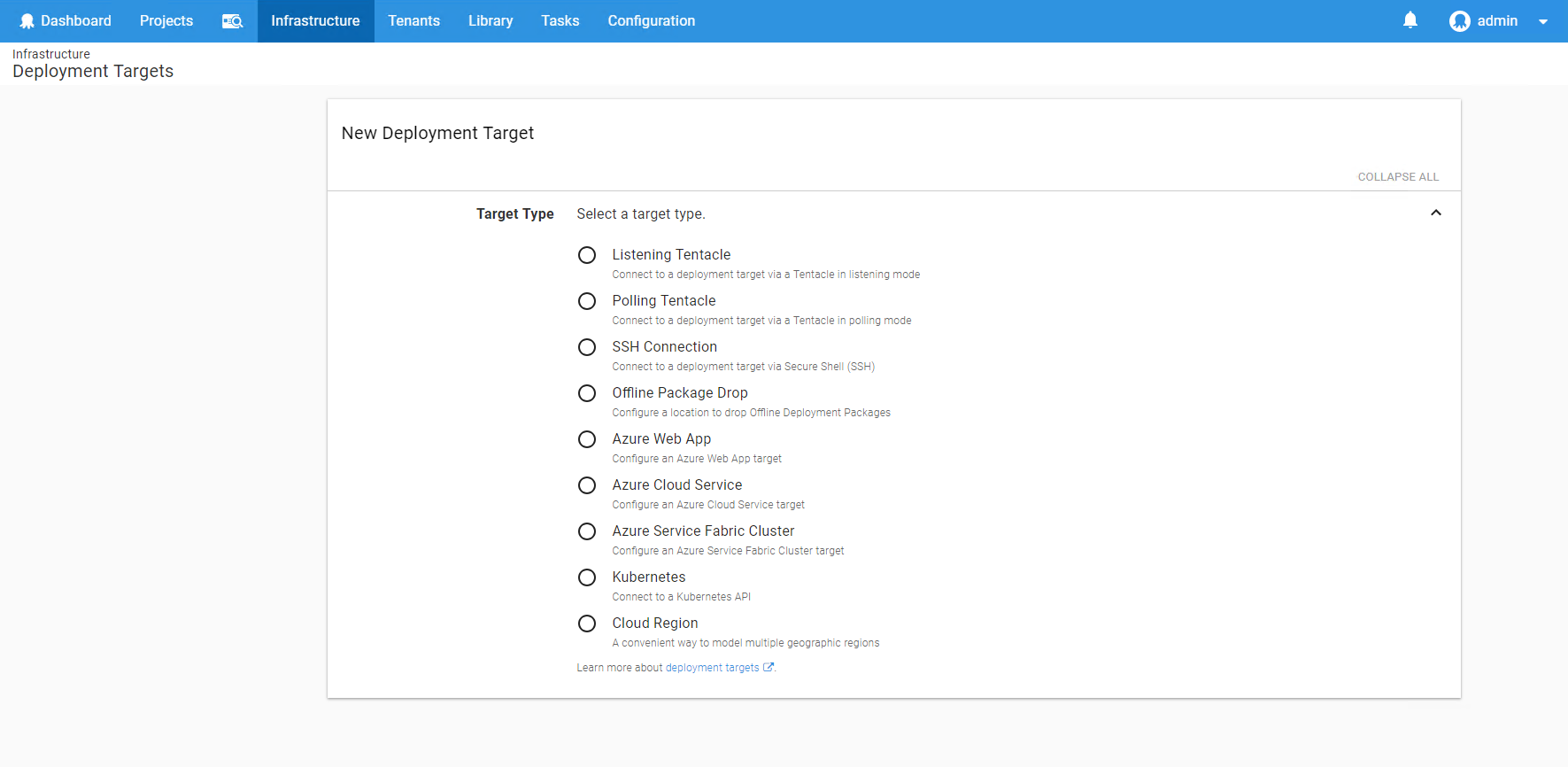Open the deployment targets help link
The width and height of the screenshot is (1568, 767).
(x=712, y=668)
